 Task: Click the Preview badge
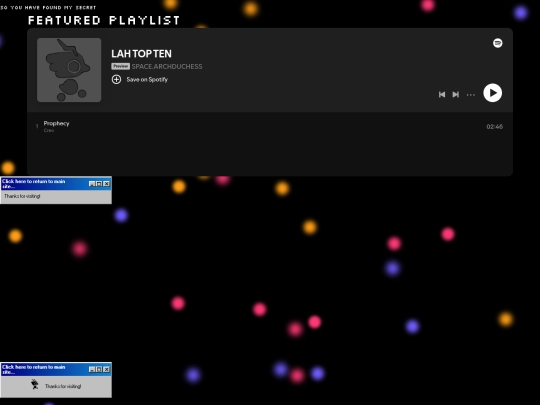coord(120,66)
